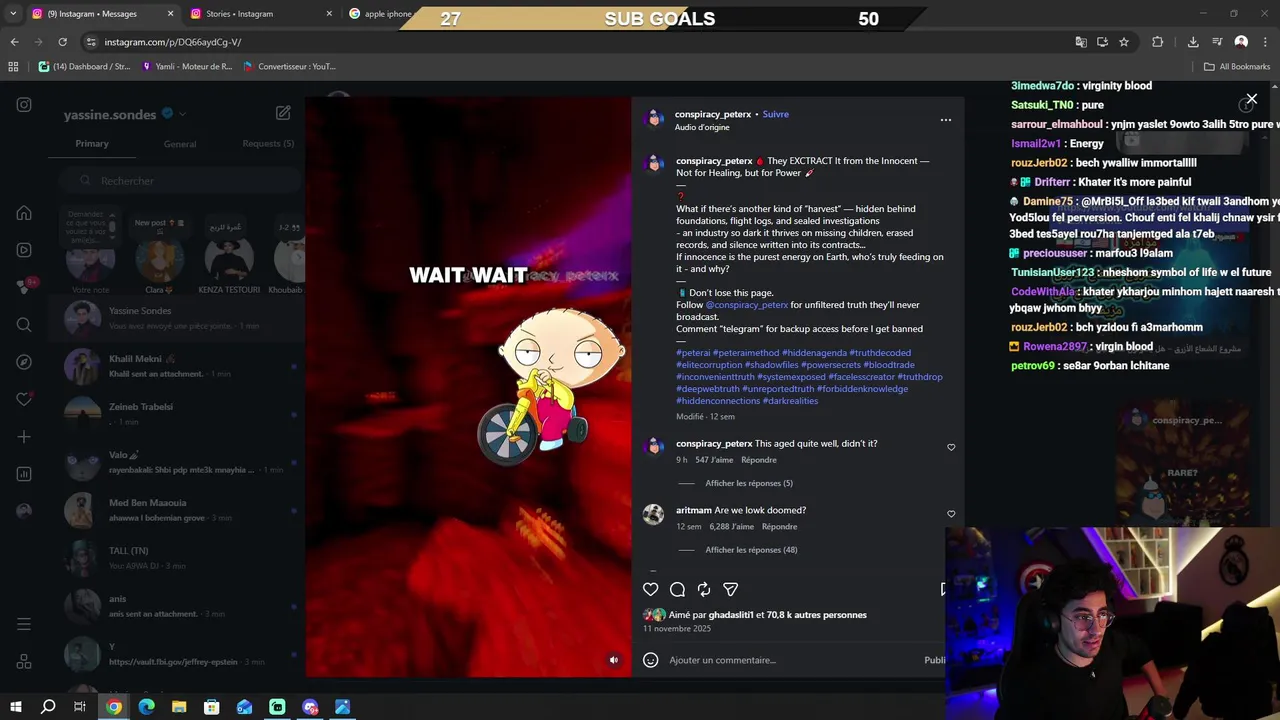Open Notifications heart in the sidebar
The image size is (1280, 720).
coord(24,399)
